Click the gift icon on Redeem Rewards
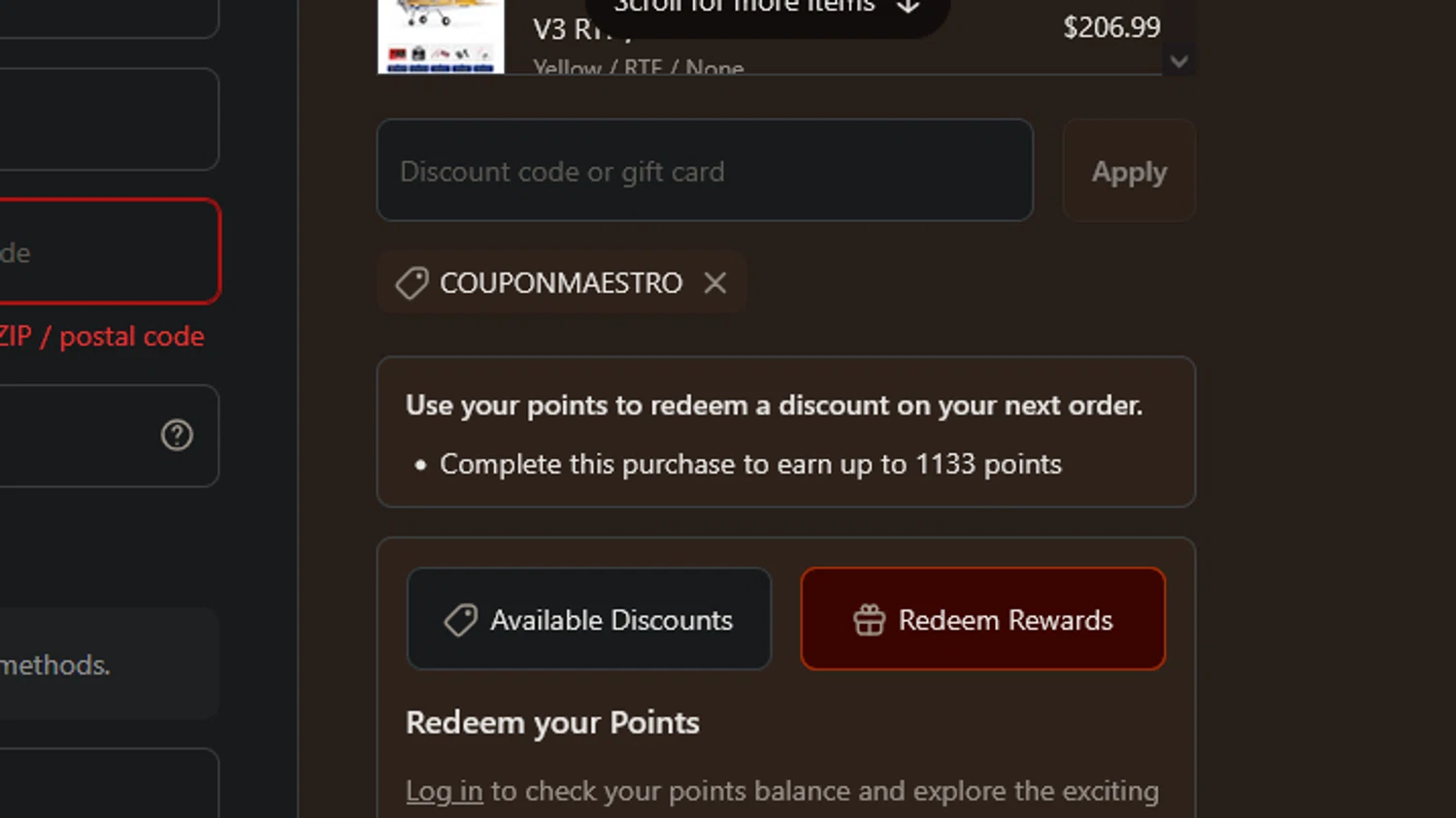The image size is (1456, 818). point(869,620)
